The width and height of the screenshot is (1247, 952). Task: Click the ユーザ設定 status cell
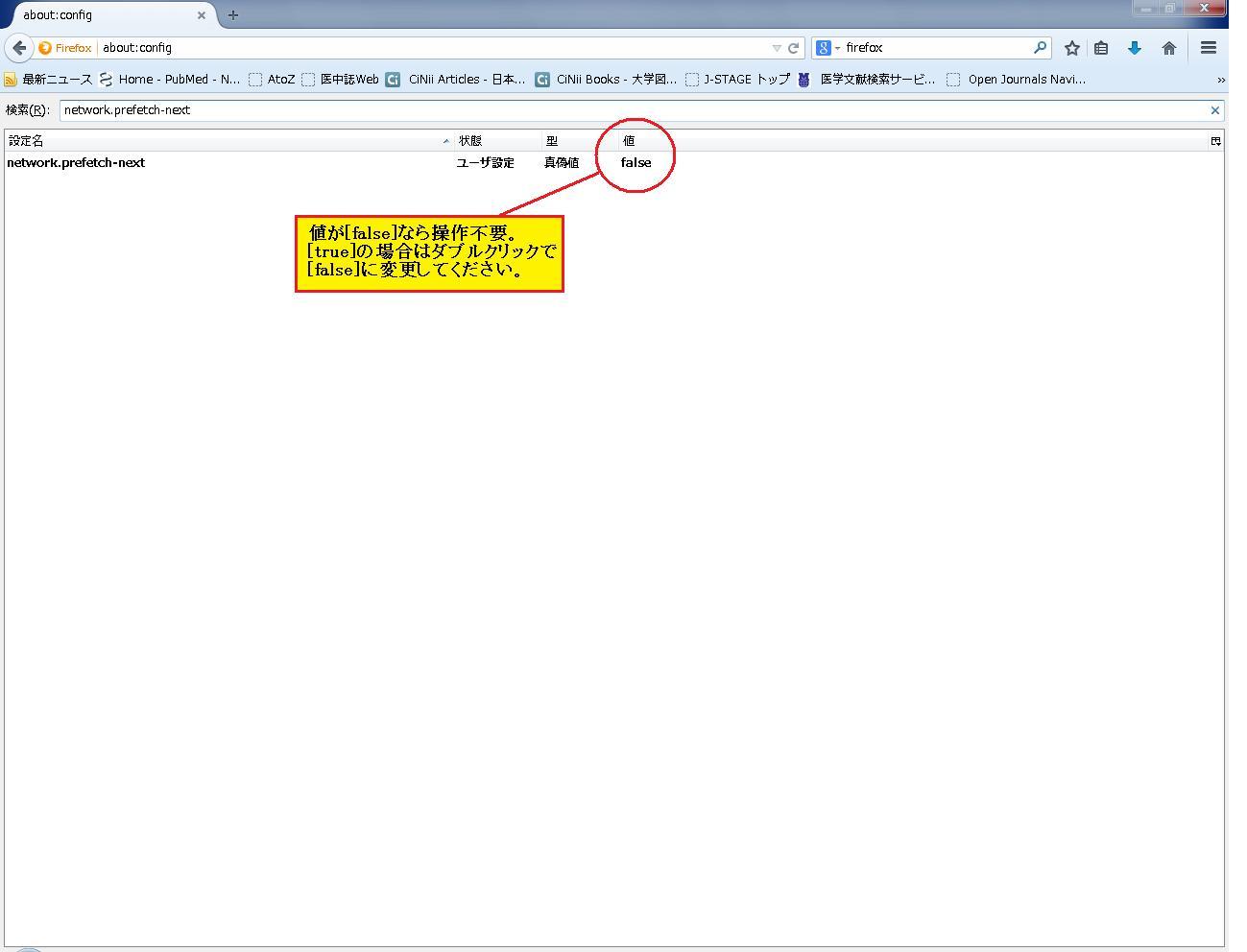(x=486, y=163)
